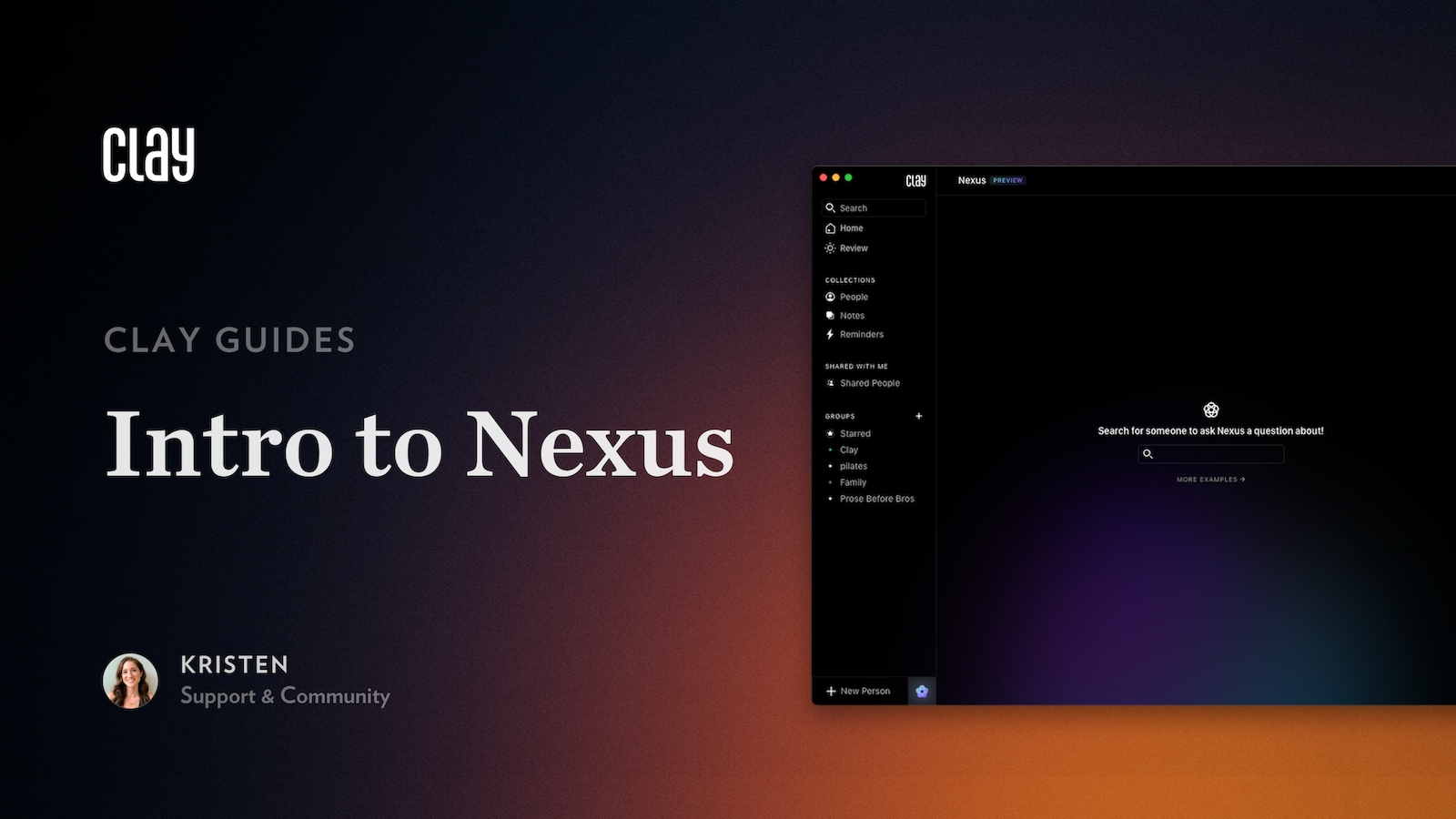This screenshot has width=1456, height=819.
Task: Click the New Person button
Action: (858, 692)
